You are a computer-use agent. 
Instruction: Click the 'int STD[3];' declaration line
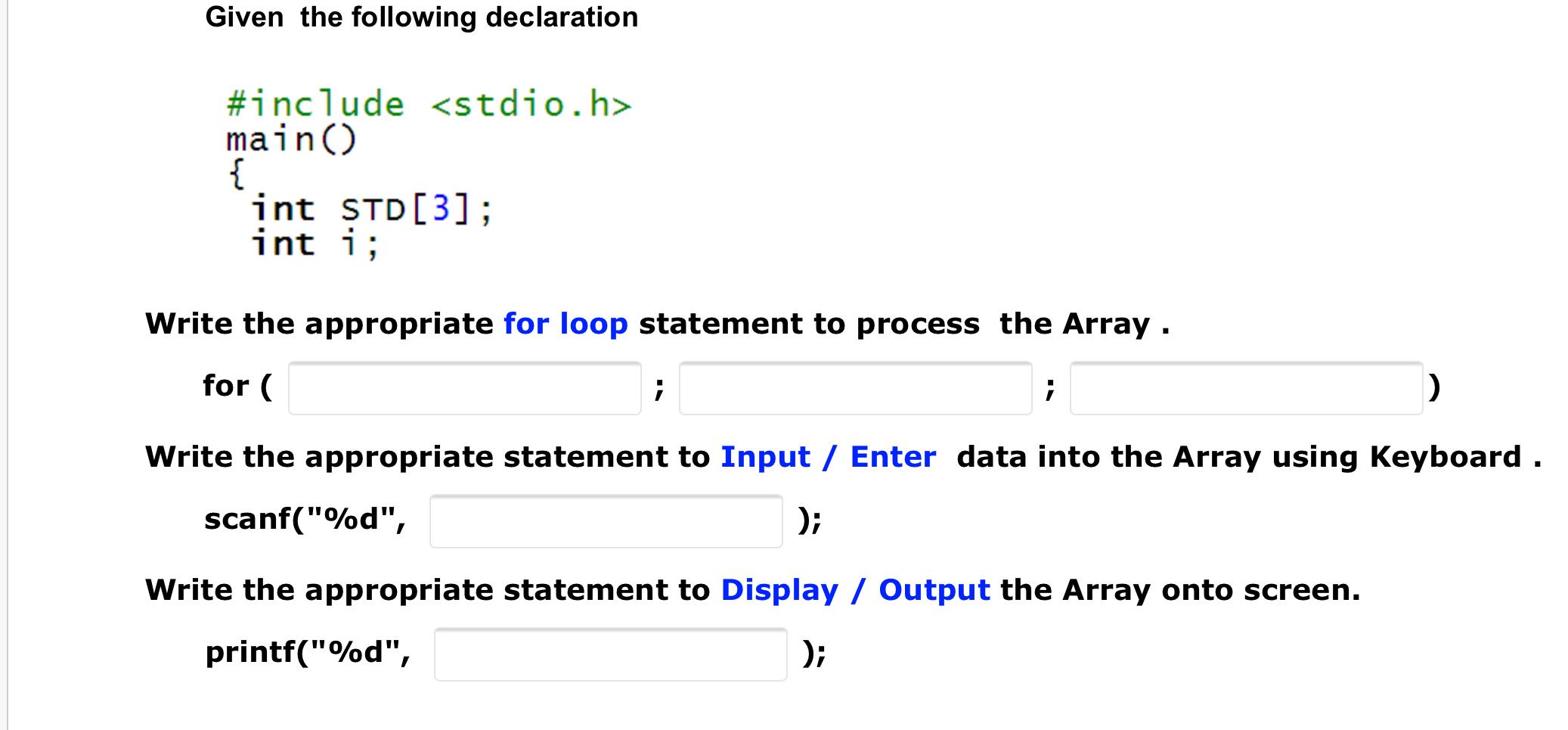[370, 210]
